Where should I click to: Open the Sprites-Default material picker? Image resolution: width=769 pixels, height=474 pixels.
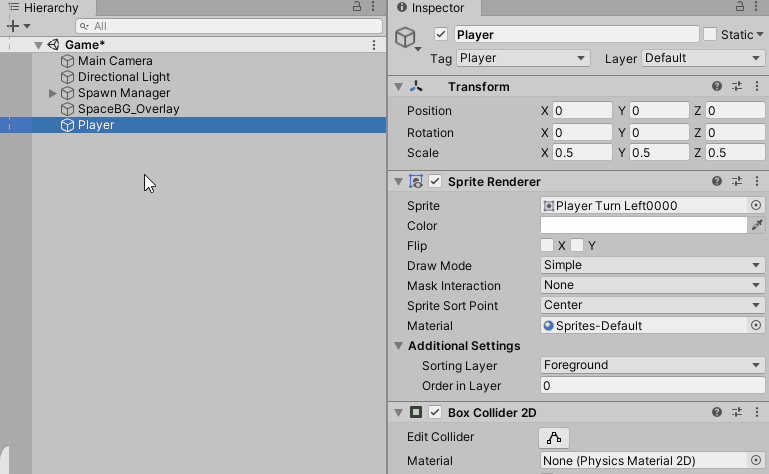coord(756,325)
